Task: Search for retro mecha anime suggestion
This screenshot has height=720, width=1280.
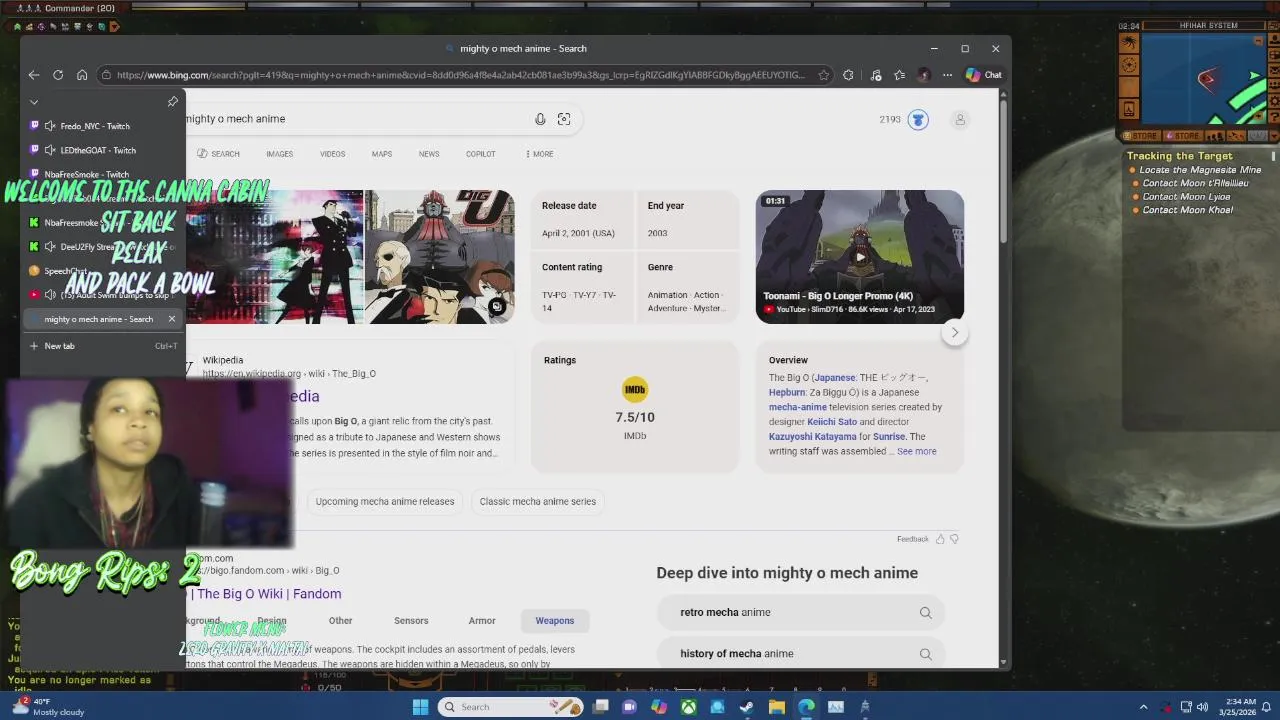Action: pyautogui.click(x=801, y=612)
